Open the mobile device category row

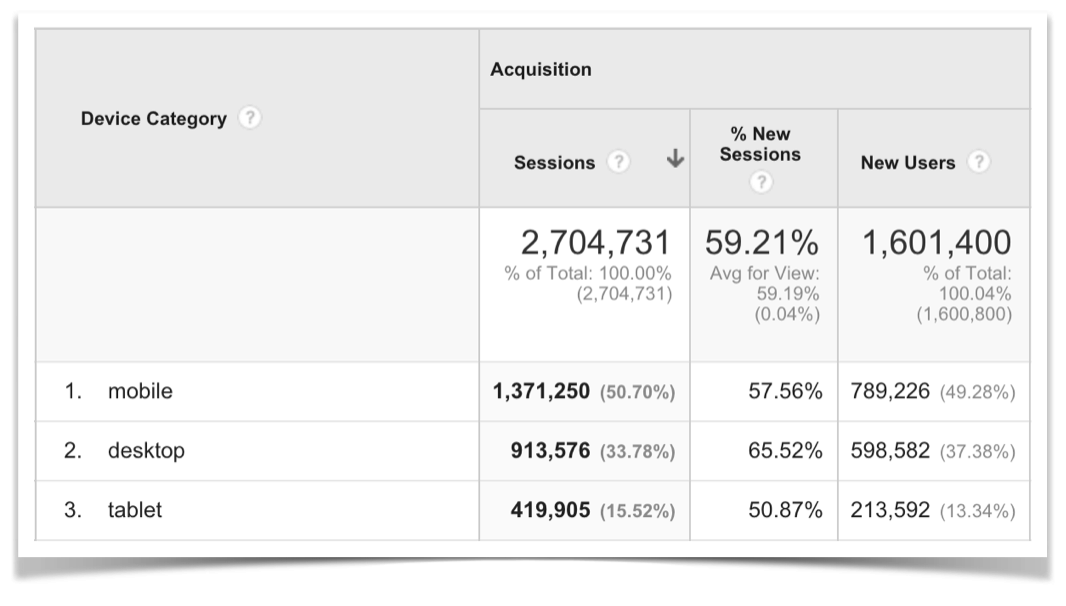pos(140,391)
